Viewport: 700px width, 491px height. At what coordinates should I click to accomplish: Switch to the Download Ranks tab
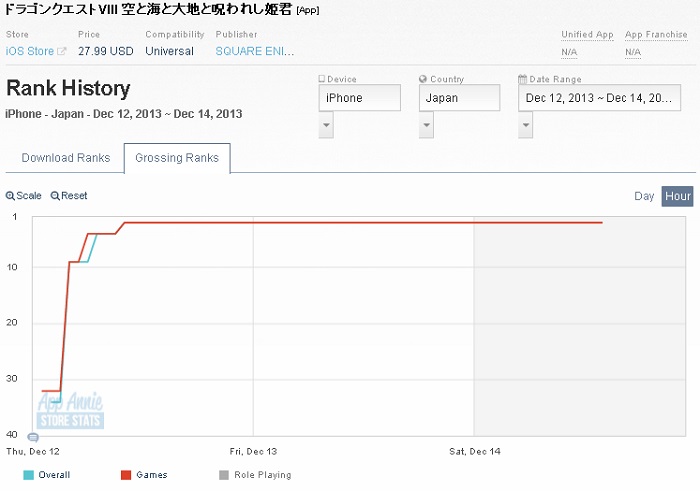(x=66, y=158)
